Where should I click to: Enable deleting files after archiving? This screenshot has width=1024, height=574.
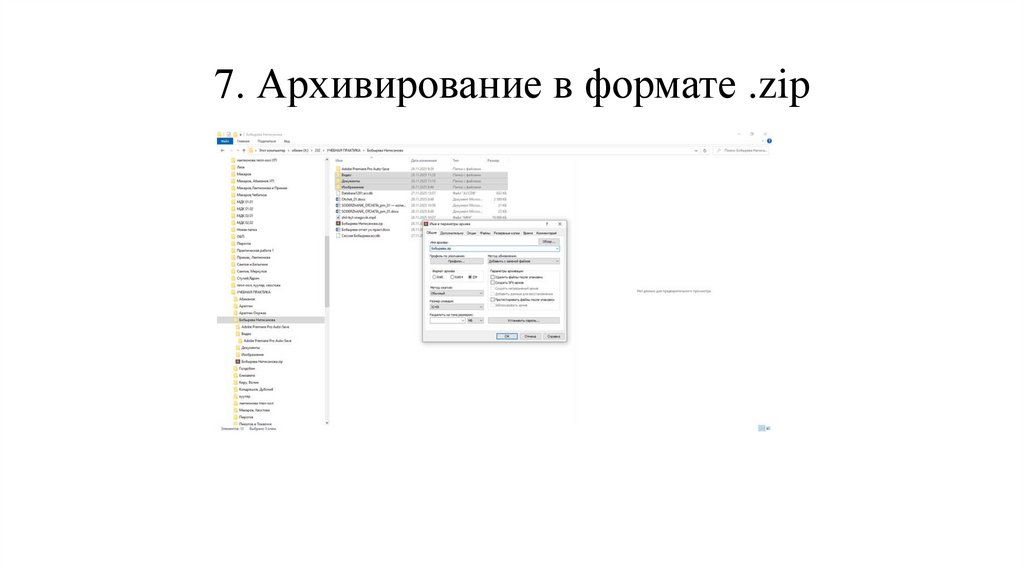(492, 277)
